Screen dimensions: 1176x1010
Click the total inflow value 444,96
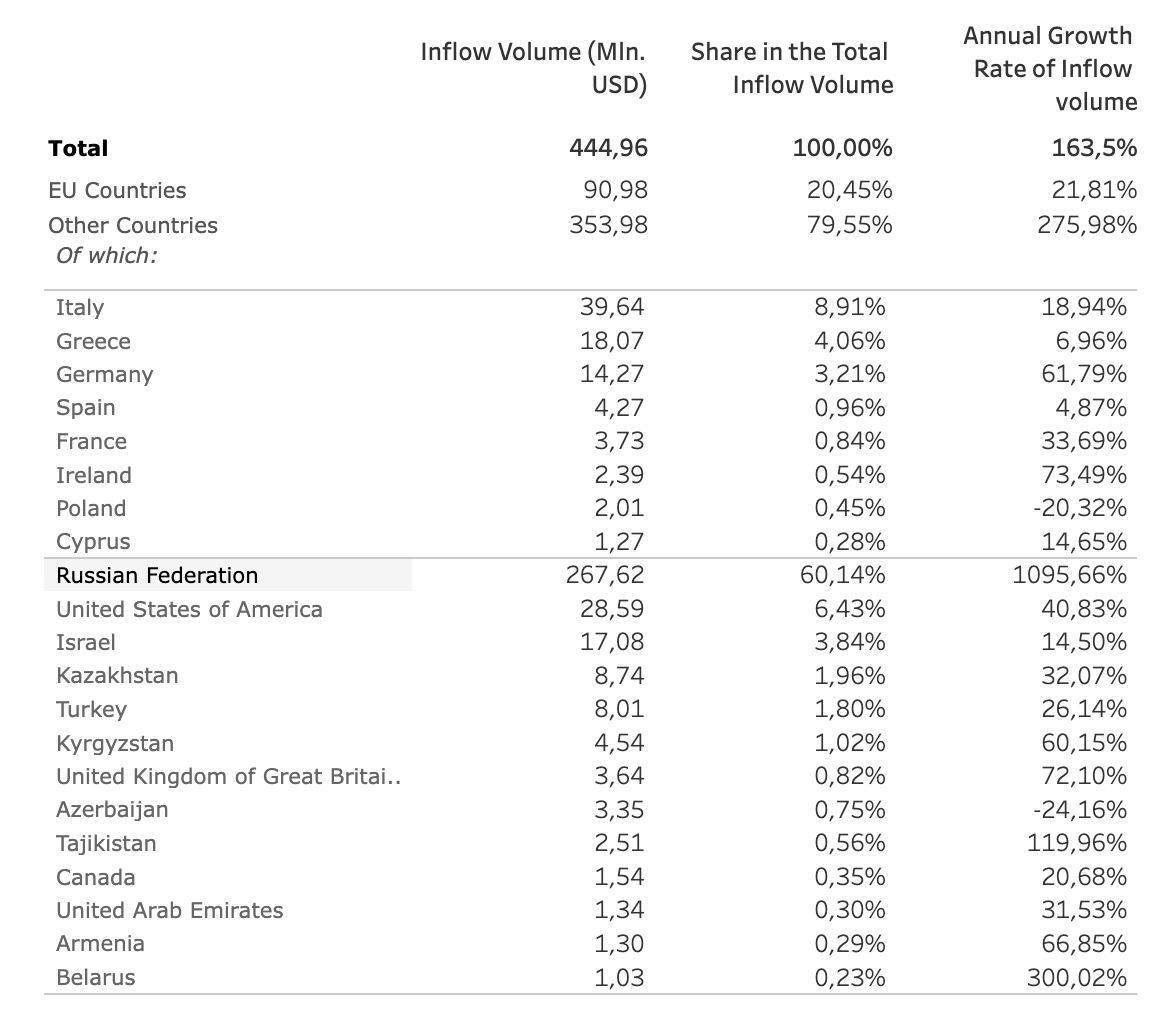coord(608,148)
